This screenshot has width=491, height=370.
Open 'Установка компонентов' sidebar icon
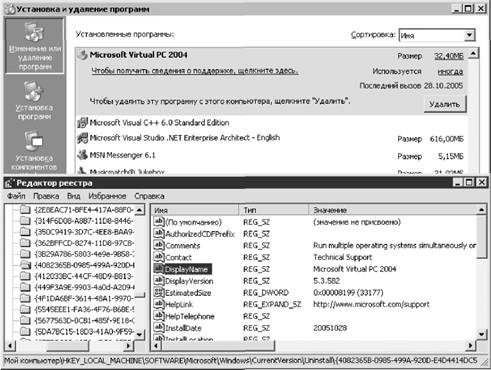tap(34, 150)
